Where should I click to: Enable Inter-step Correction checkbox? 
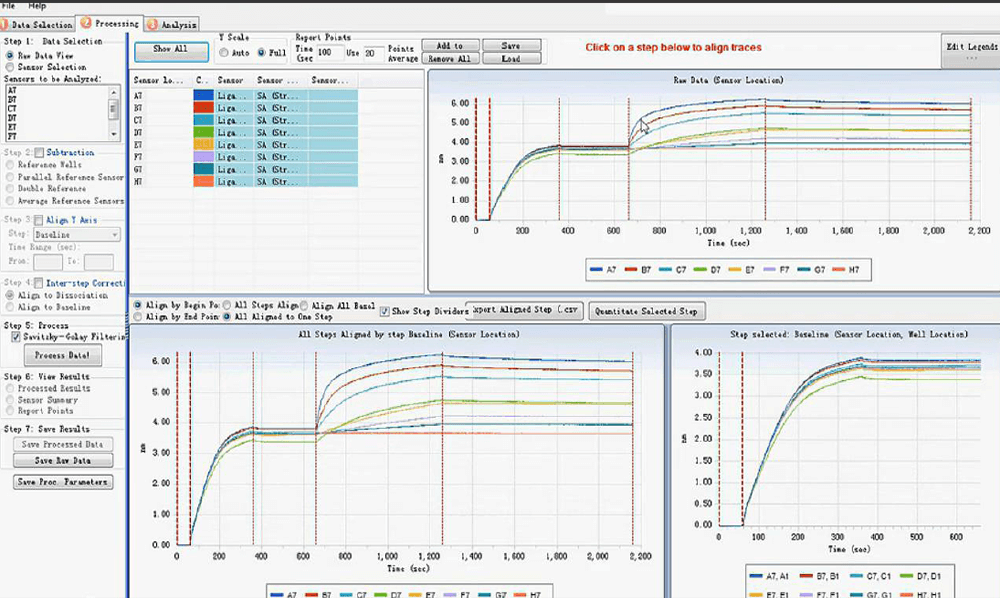[38, 283]
